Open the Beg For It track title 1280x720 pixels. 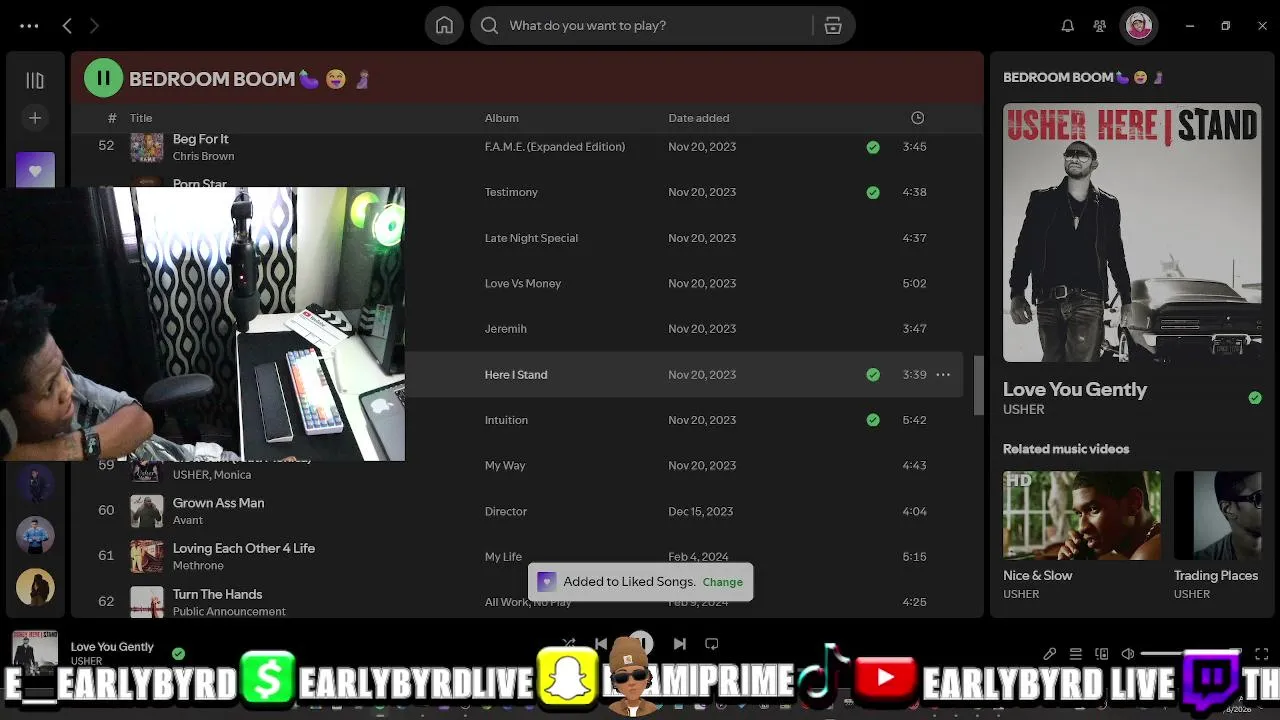click(200, 139)
